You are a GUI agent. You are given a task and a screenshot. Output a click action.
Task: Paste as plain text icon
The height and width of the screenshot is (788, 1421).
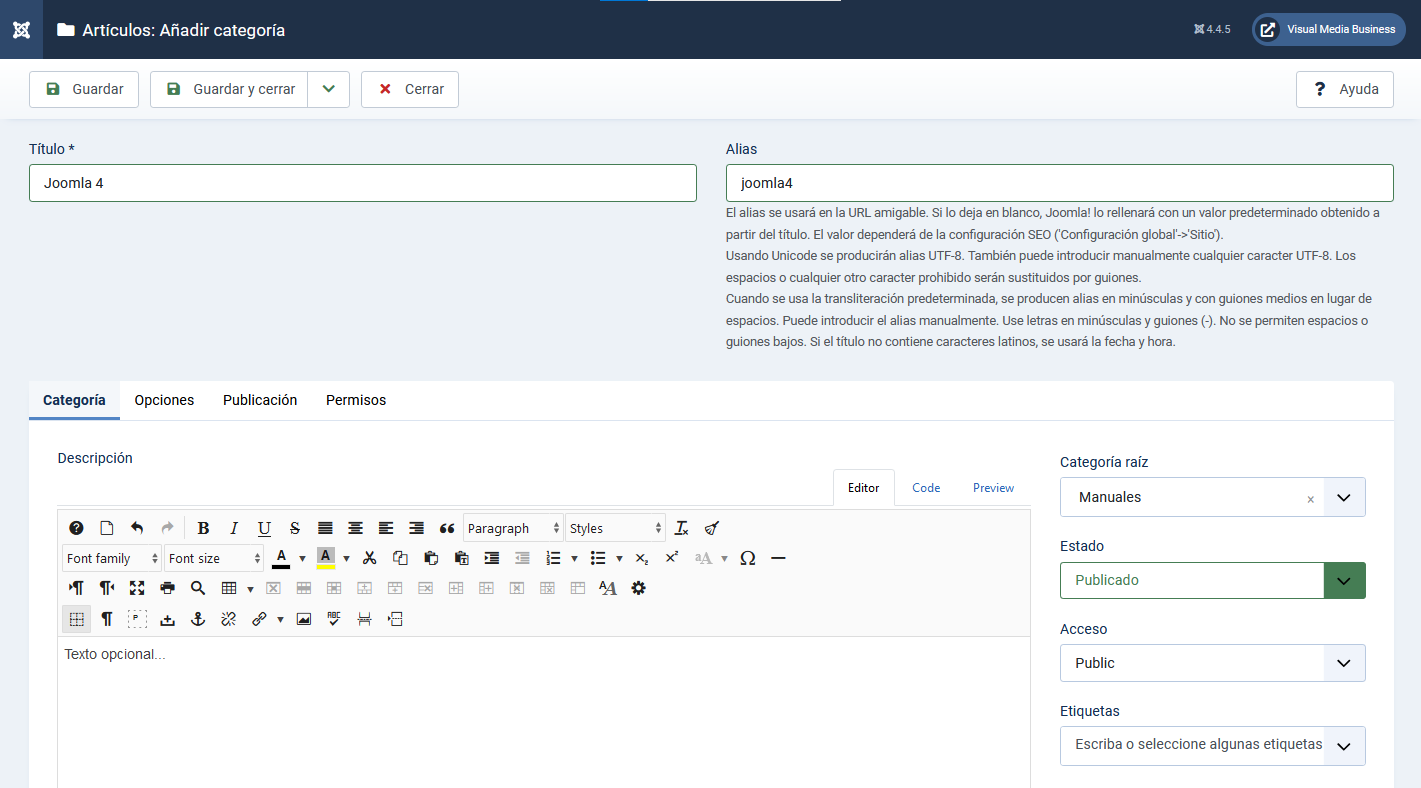(x=462, y=558)
